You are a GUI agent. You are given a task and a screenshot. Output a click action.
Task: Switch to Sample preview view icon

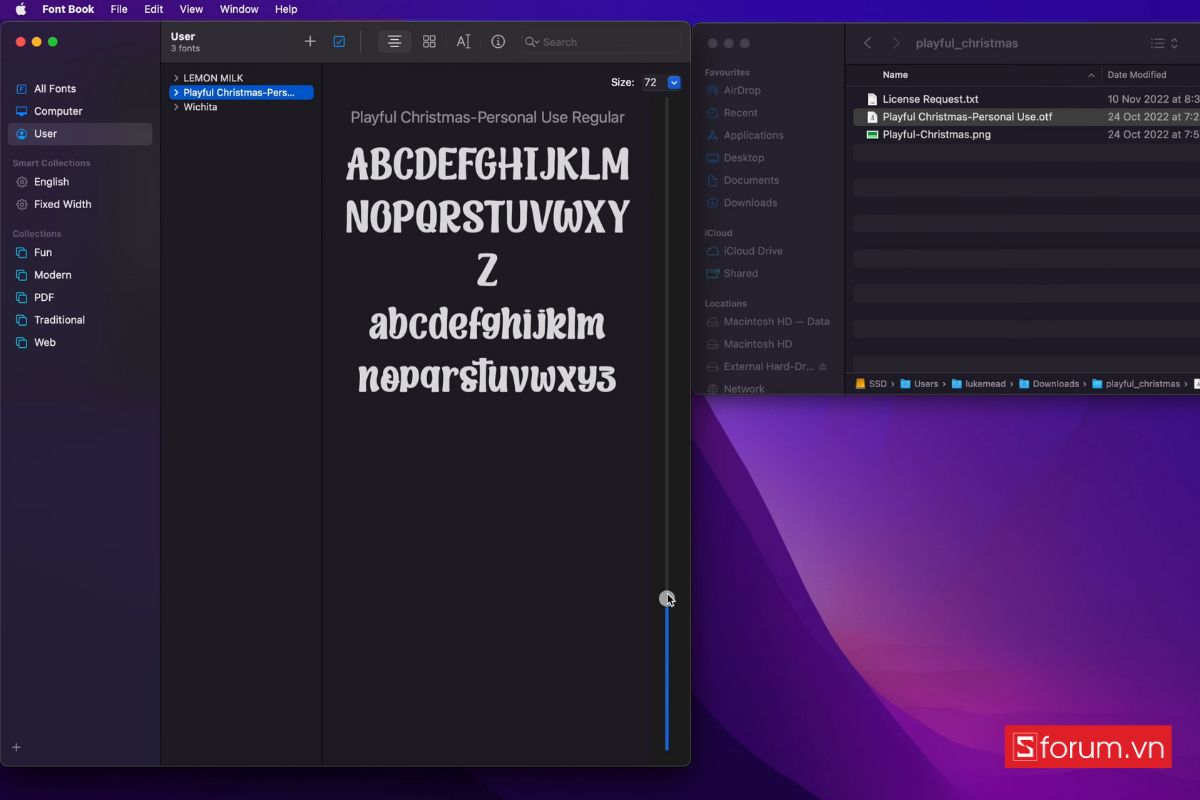point(394,41)
